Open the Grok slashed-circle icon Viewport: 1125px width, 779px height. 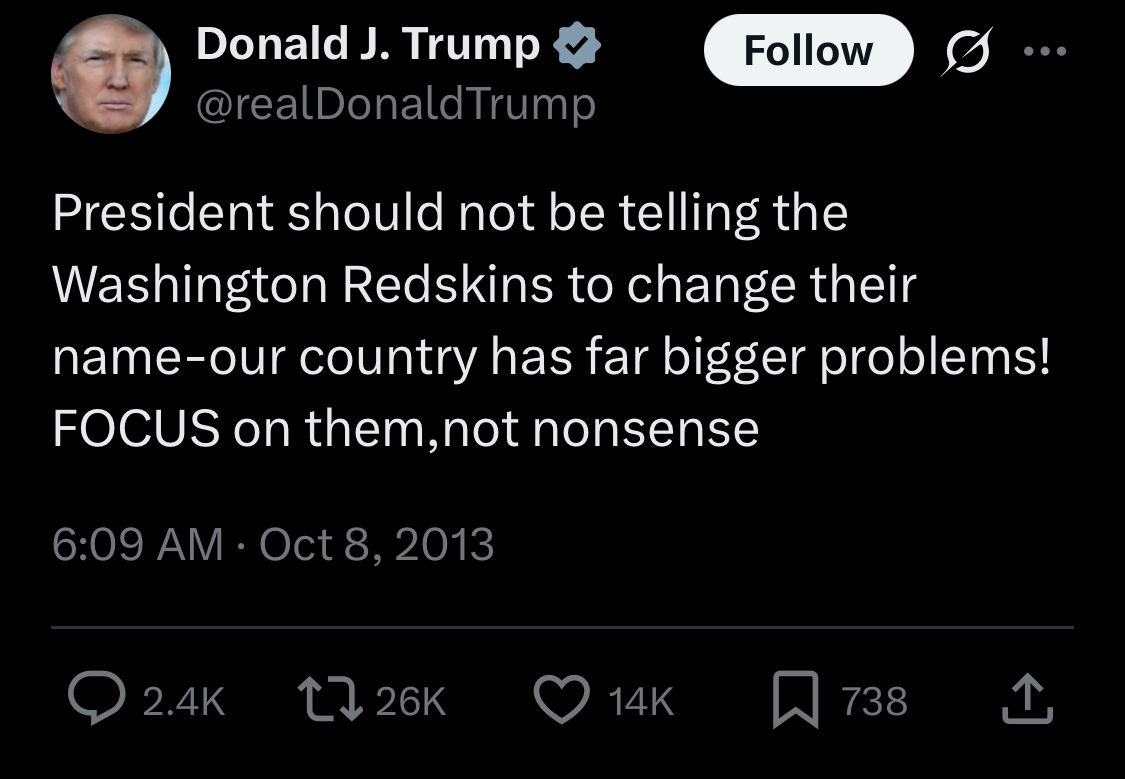point(967,51)
